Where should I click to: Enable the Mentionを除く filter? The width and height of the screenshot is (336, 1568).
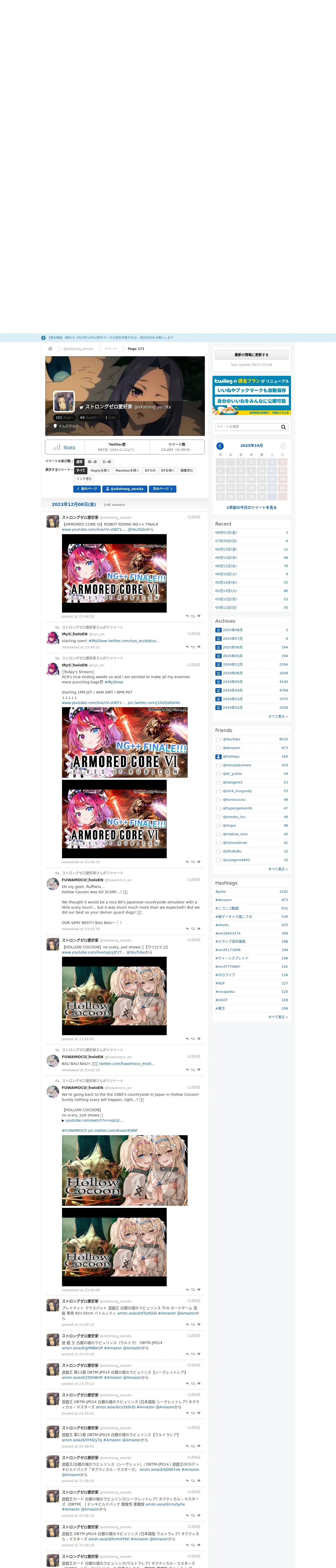click(127, 470)
